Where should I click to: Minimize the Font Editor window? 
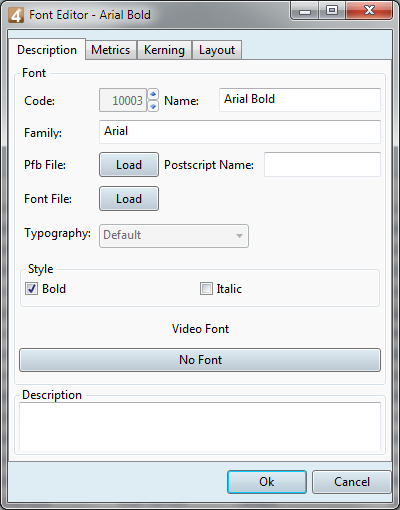(x=305, y=11)
